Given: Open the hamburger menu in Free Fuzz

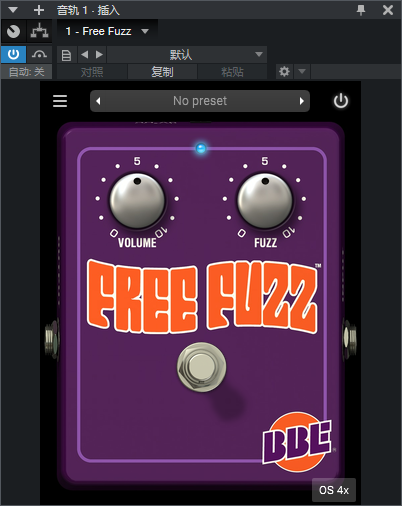Looking at the screenshot, I should [x=60, y=101].
